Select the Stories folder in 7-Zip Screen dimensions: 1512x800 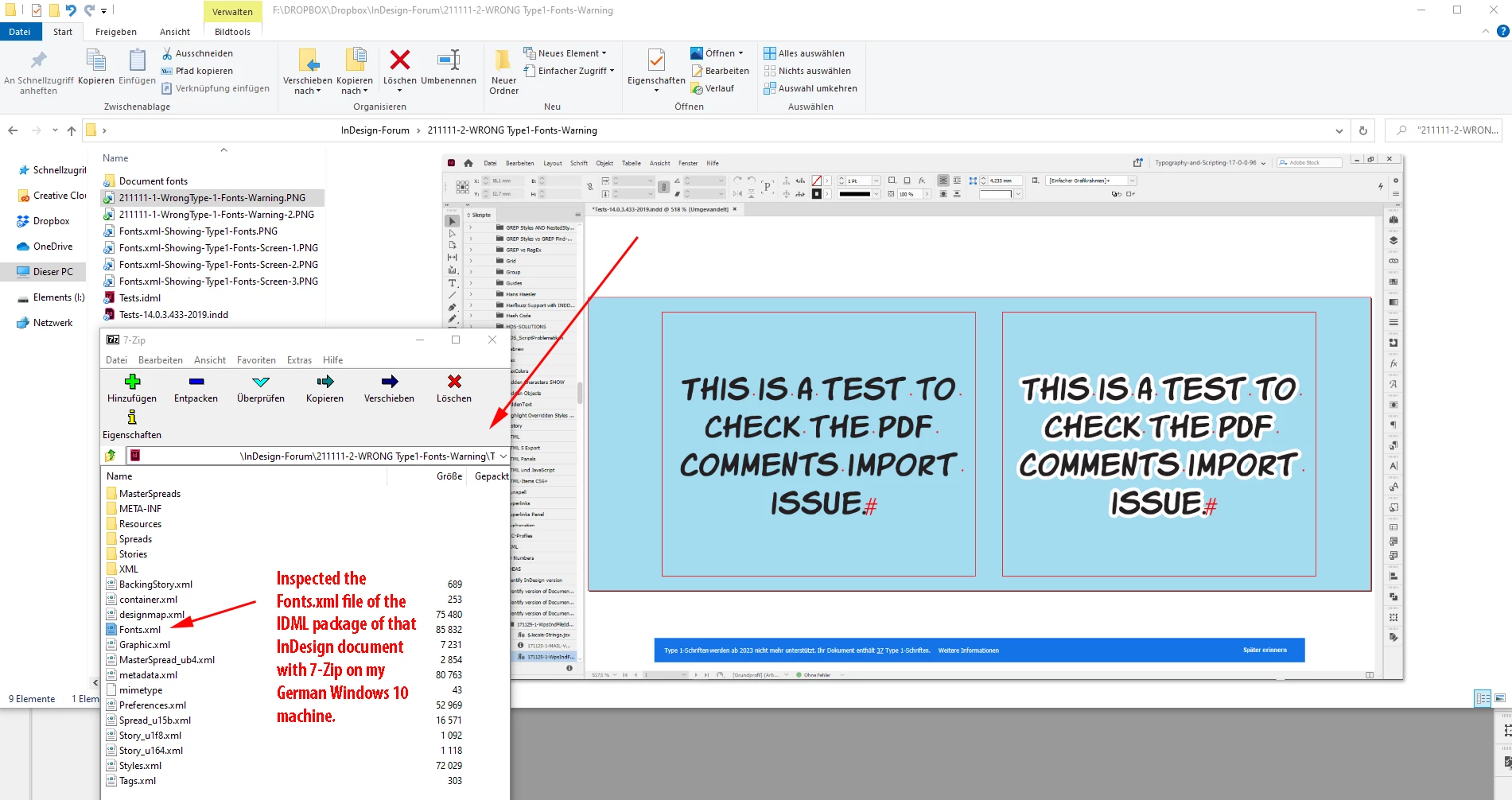(x=133, y=554)
